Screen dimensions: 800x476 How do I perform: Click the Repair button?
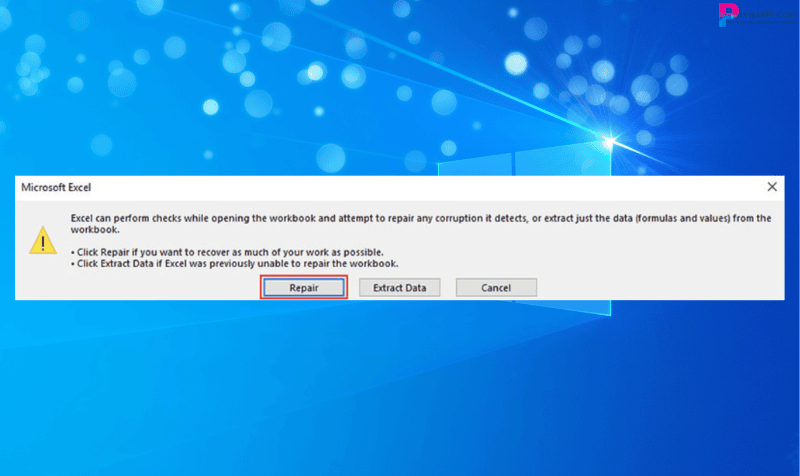pos(304,288)
